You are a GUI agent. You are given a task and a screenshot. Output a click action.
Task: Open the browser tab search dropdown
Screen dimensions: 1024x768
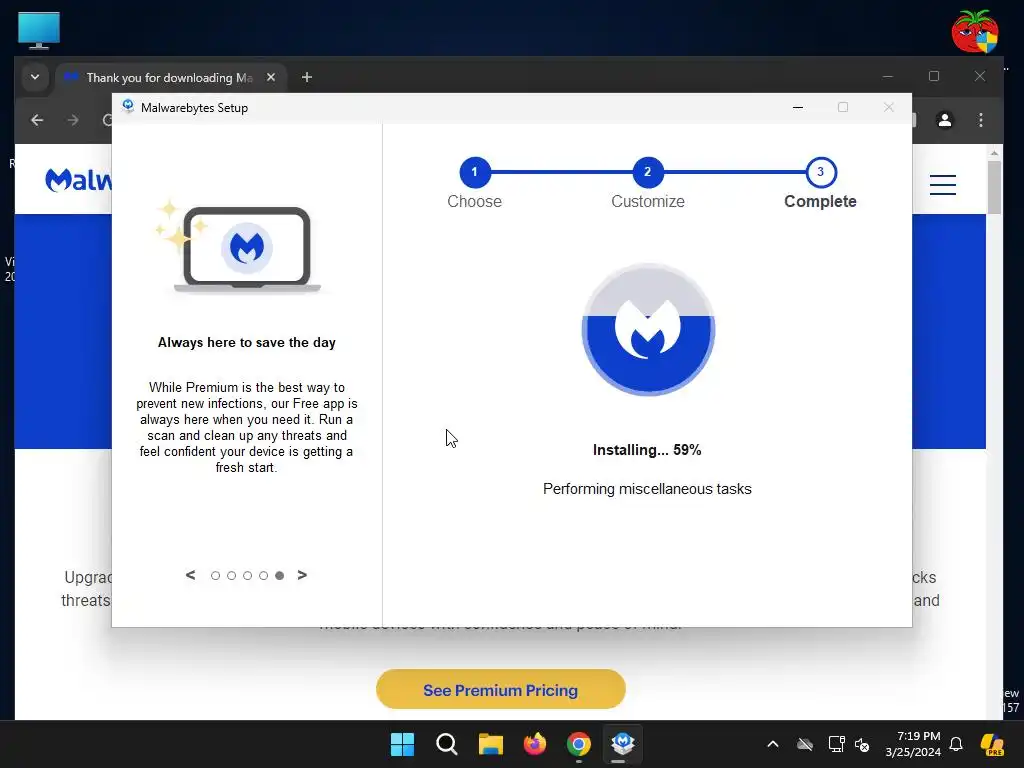(35, 77)
